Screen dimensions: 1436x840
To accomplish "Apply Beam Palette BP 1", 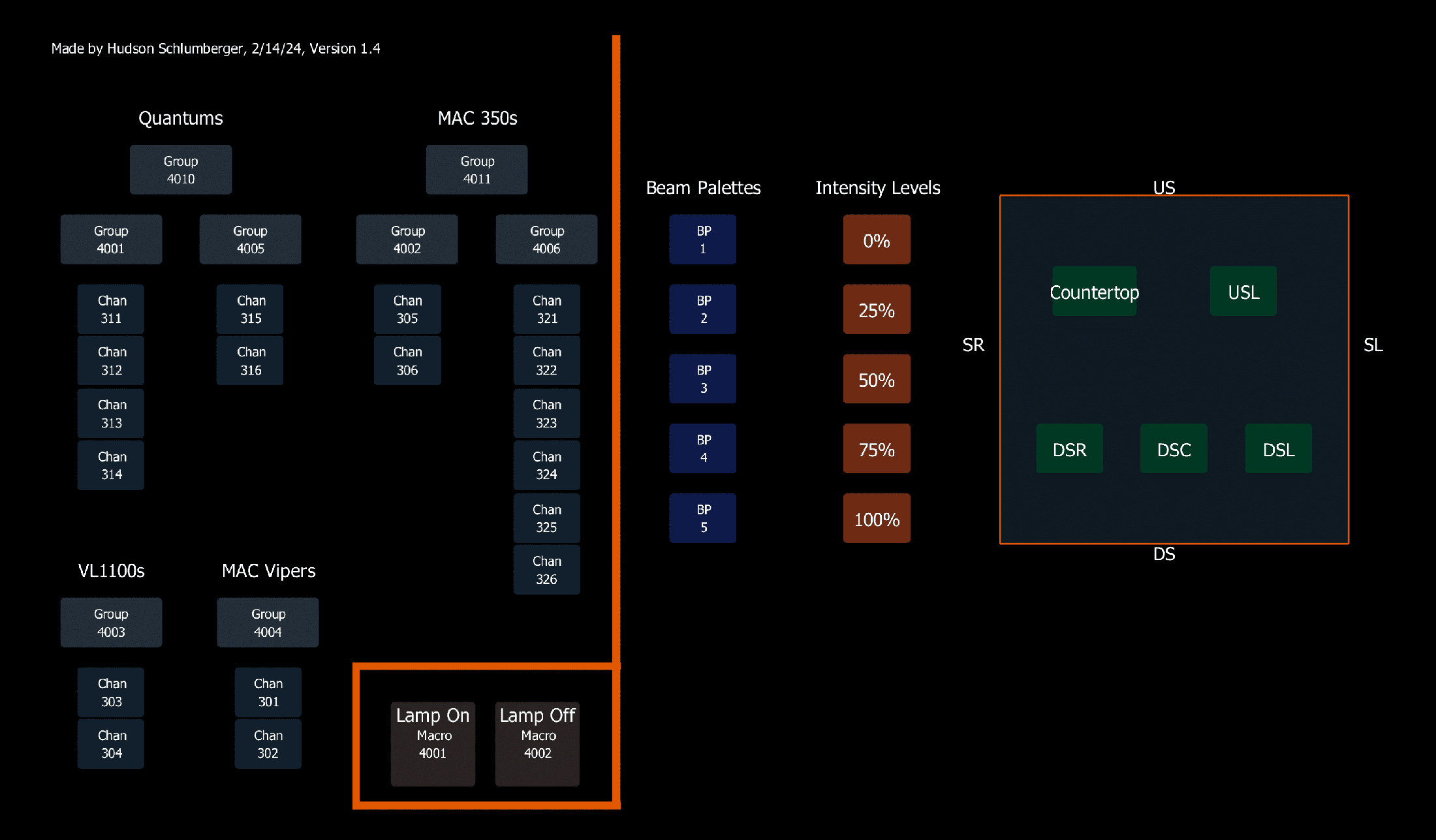I will 703,240.
